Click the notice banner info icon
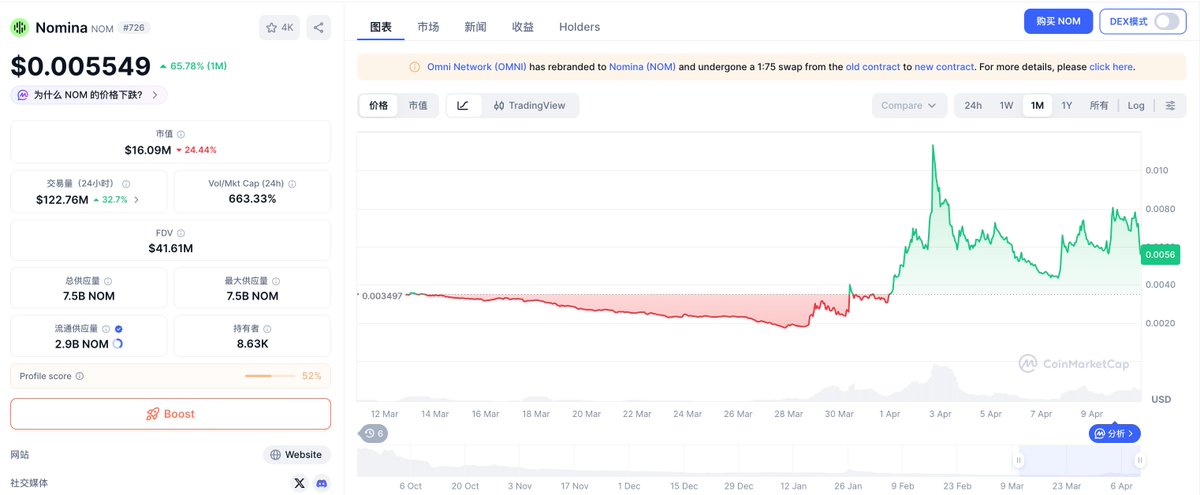 point(415,67)
